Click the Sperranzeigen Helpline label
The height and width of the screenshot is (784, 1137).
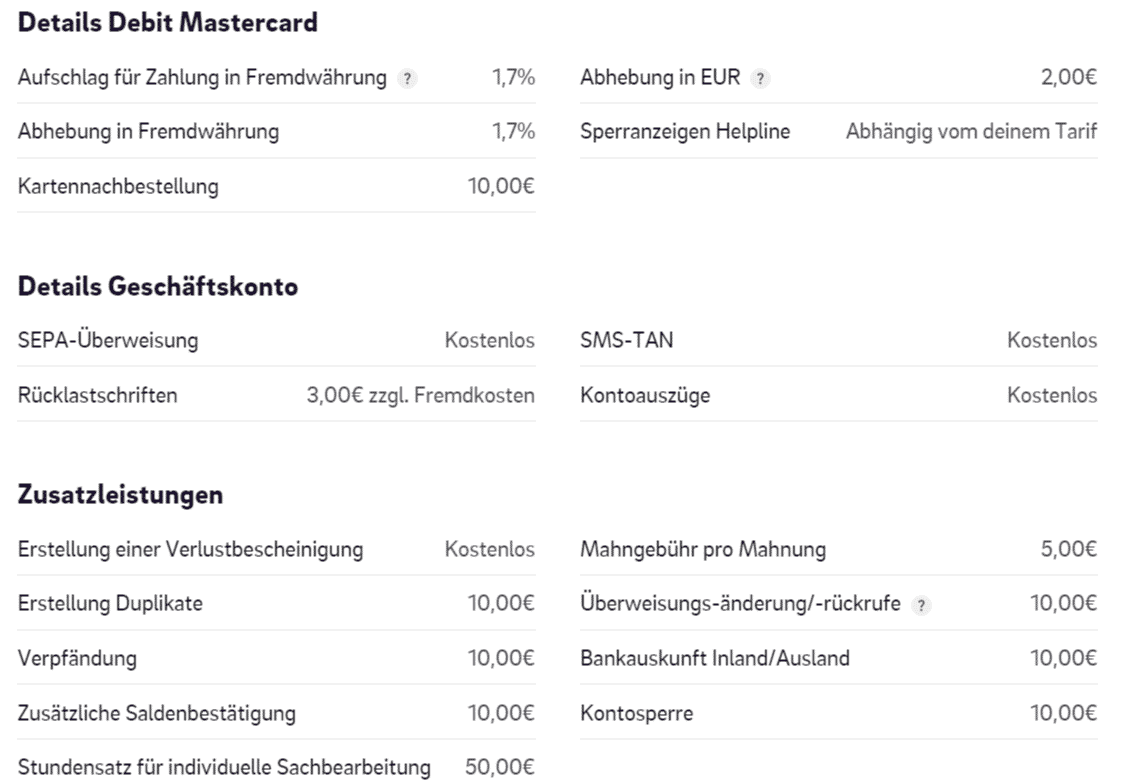pyautogui.click(x=685, y=131)
